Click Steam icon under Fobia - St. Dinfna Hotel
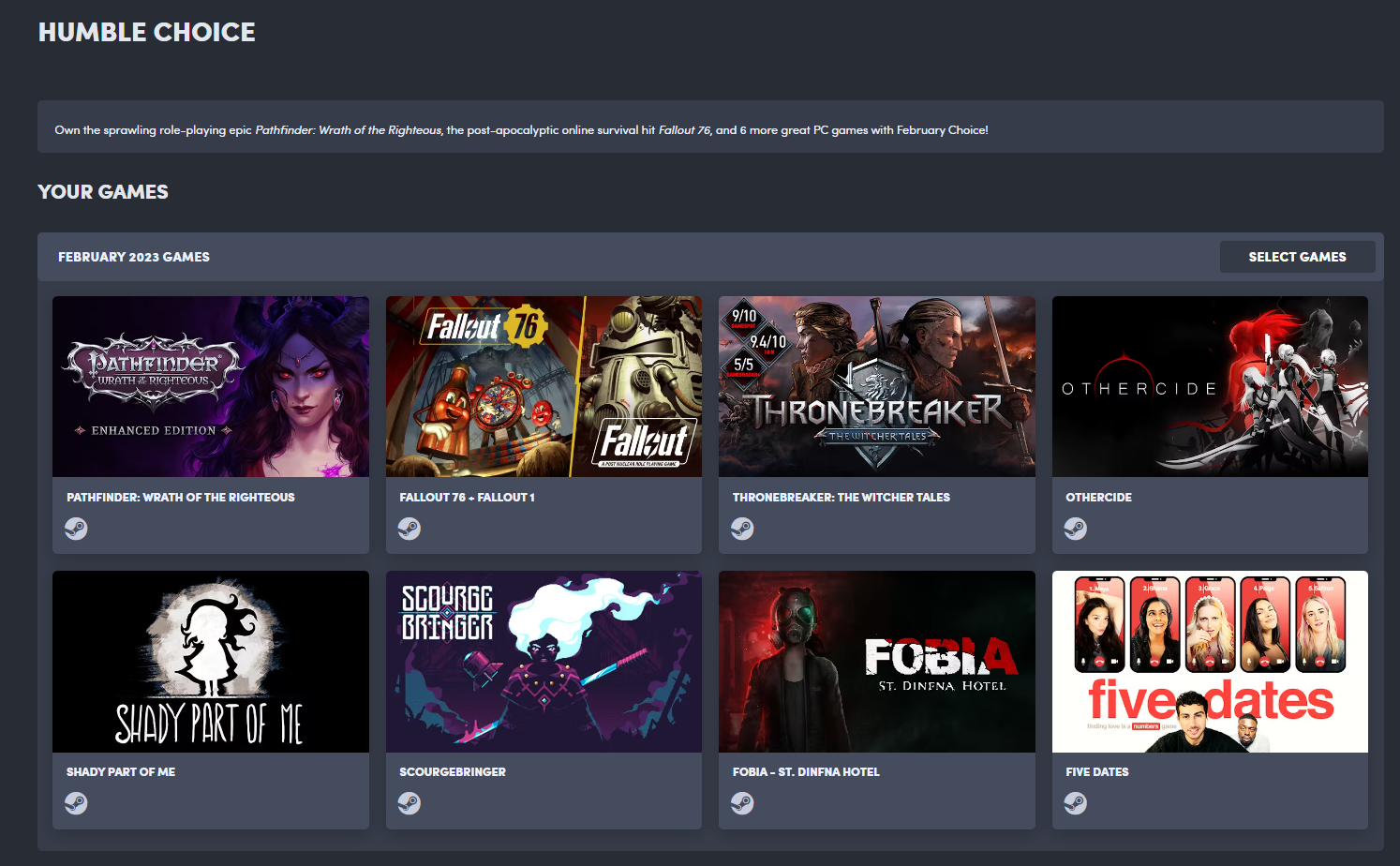This screenshot has height=866, width=1400. click(742, 803)
